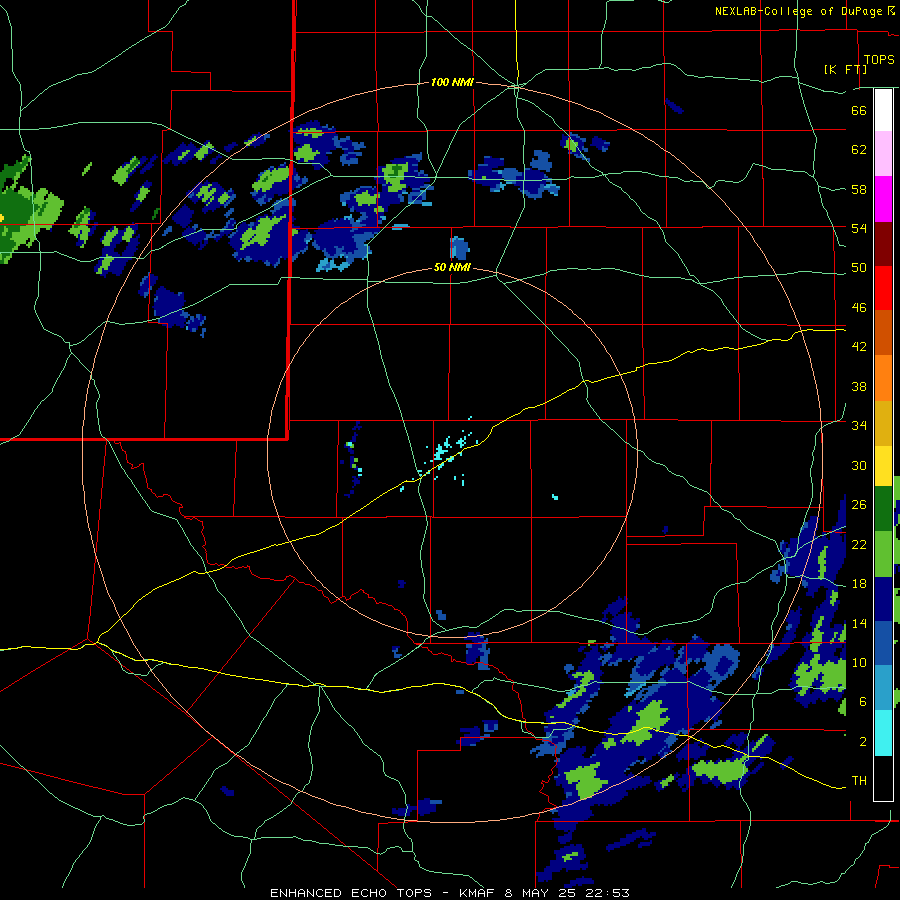
Task: Select the 42 legend value
Action: [x=859, y=347]
